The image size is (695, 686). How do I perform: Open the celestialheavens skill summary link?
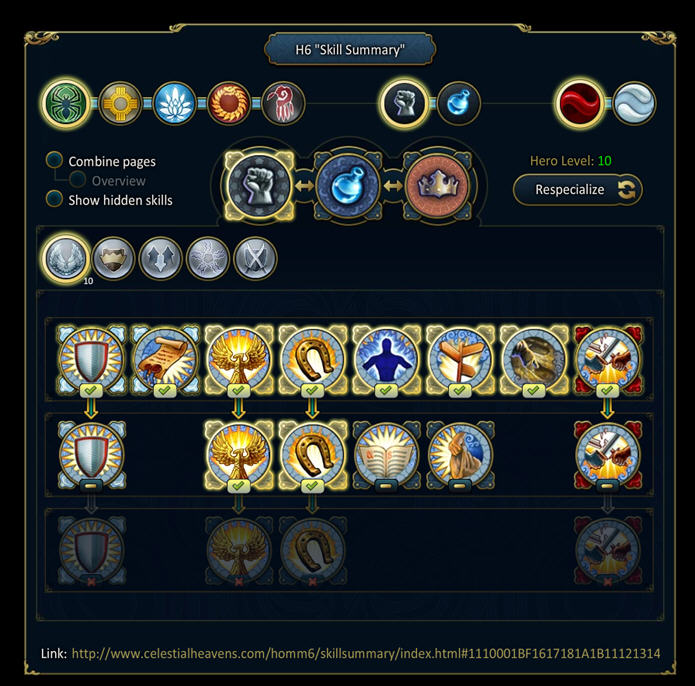(x=366, y=654)
